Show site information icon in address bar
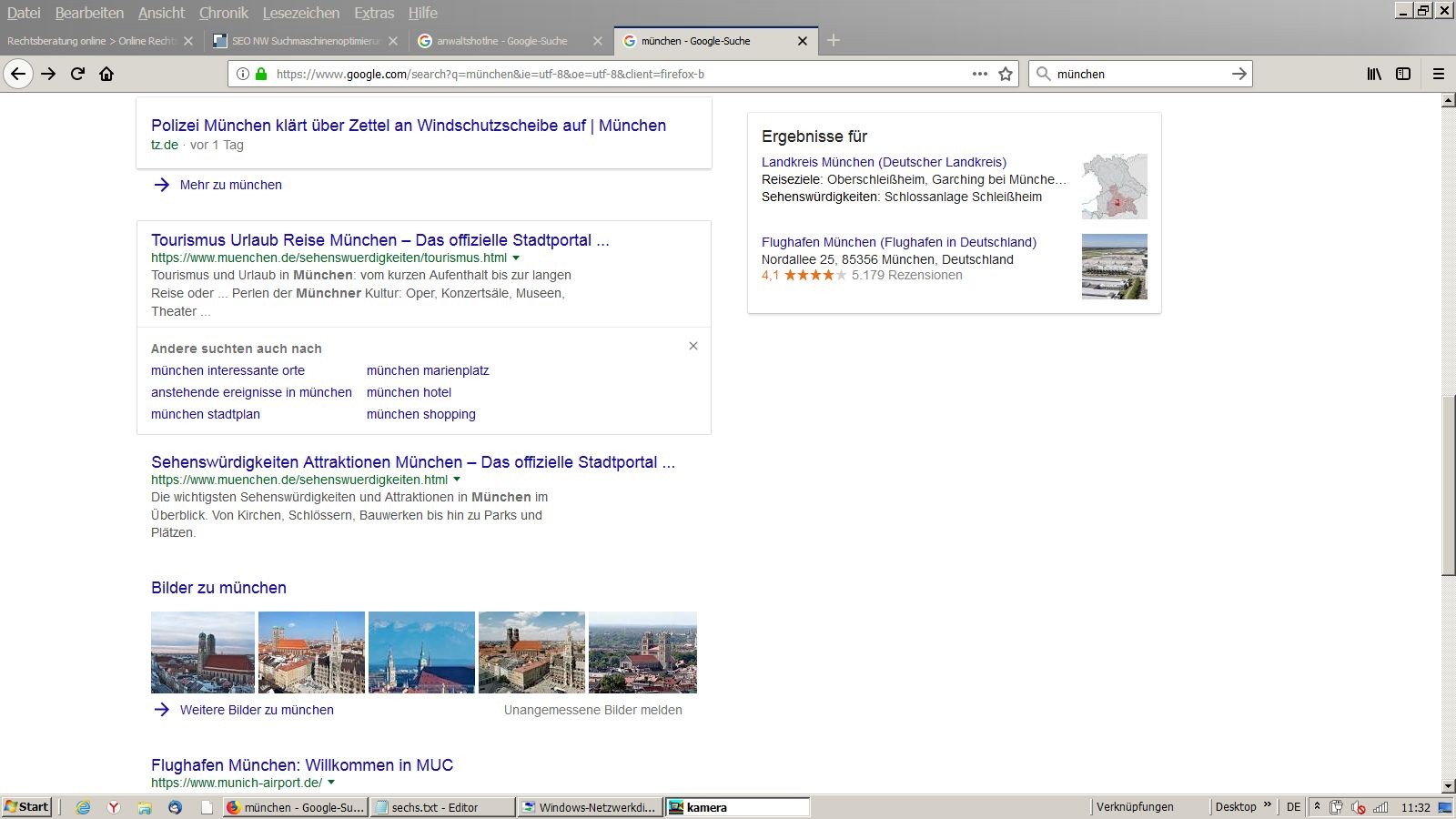1456x819 pixels. point(243,74)
